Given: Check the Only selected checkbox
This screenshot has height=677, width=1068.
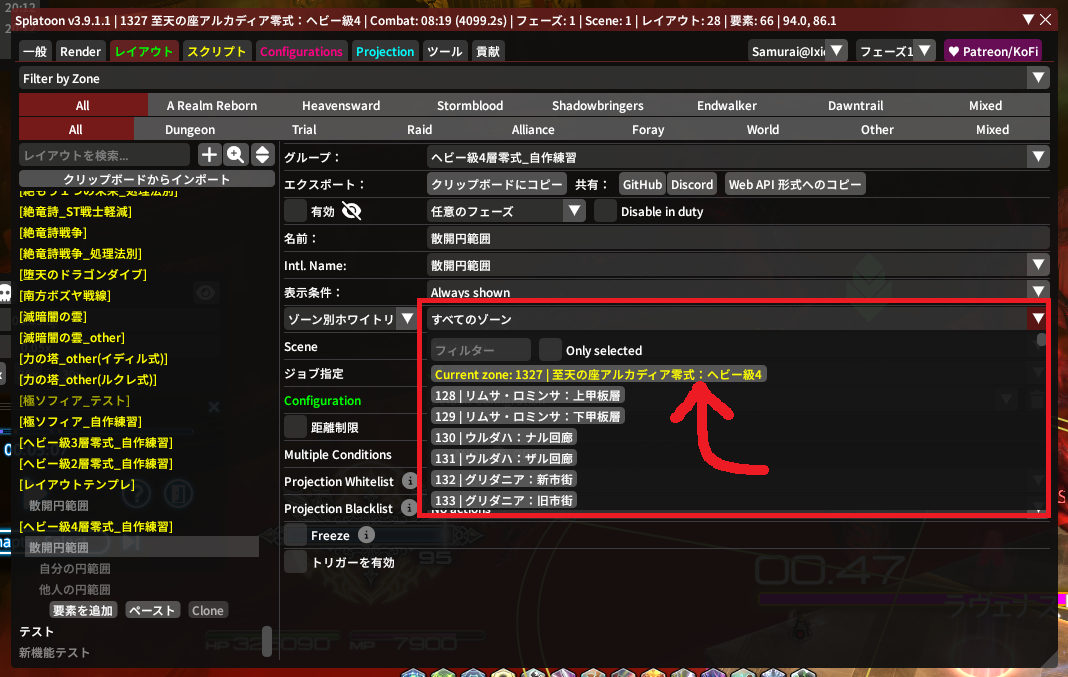Looking at the screenshot, I should (550, 350).
